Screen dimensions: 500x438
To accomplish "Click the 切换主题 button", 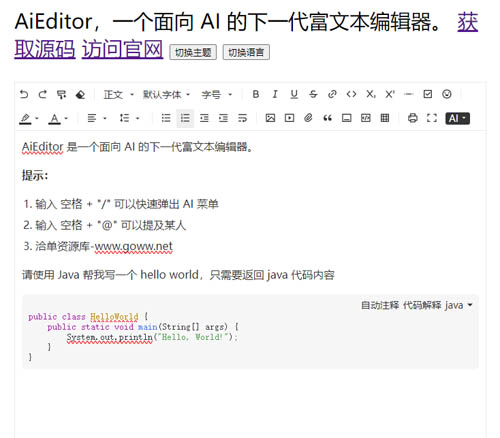I will coord(193,52).
